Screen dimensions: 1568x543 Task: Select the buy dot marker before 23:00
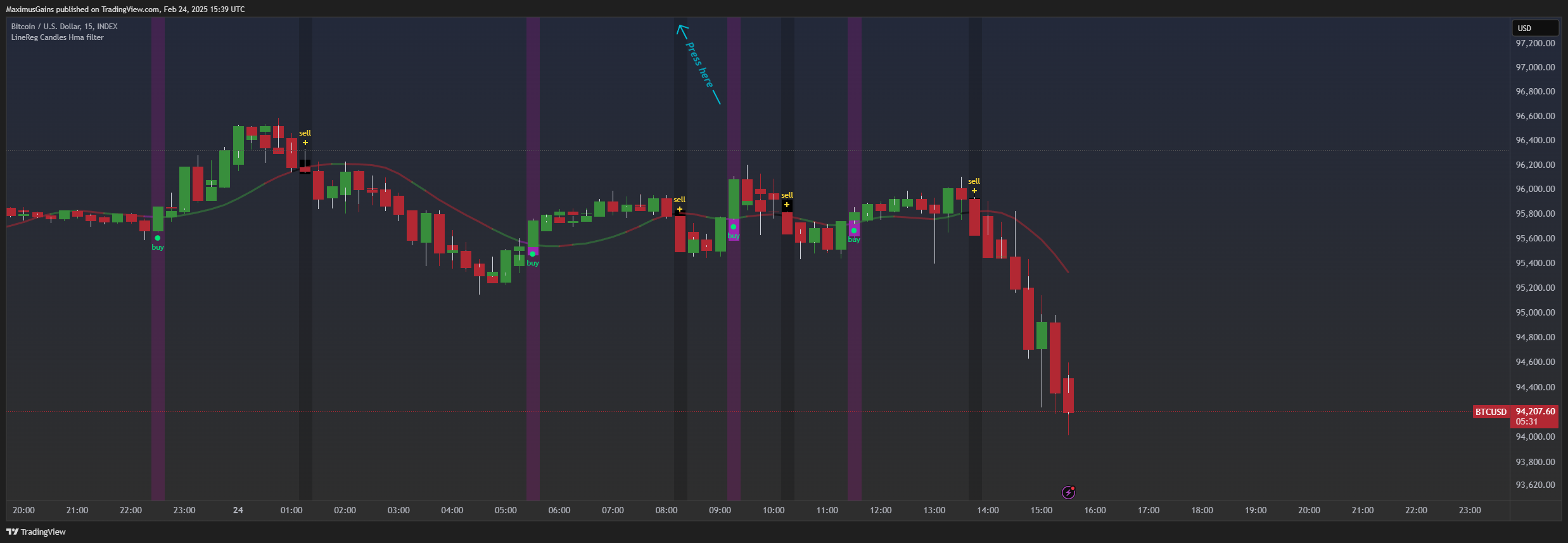(x=158, y=238)
